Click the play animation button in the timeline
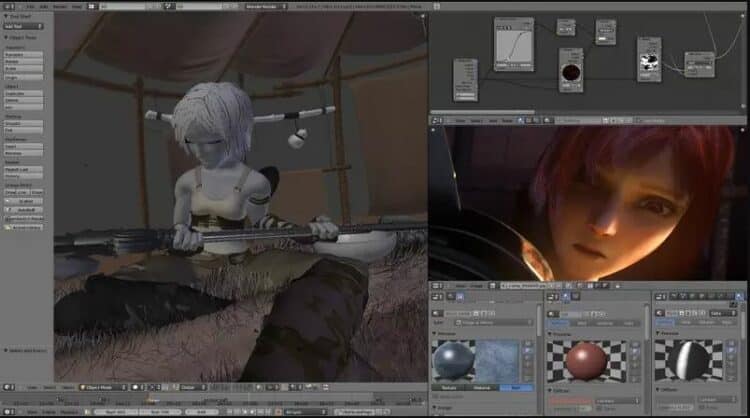 [253, 411]
